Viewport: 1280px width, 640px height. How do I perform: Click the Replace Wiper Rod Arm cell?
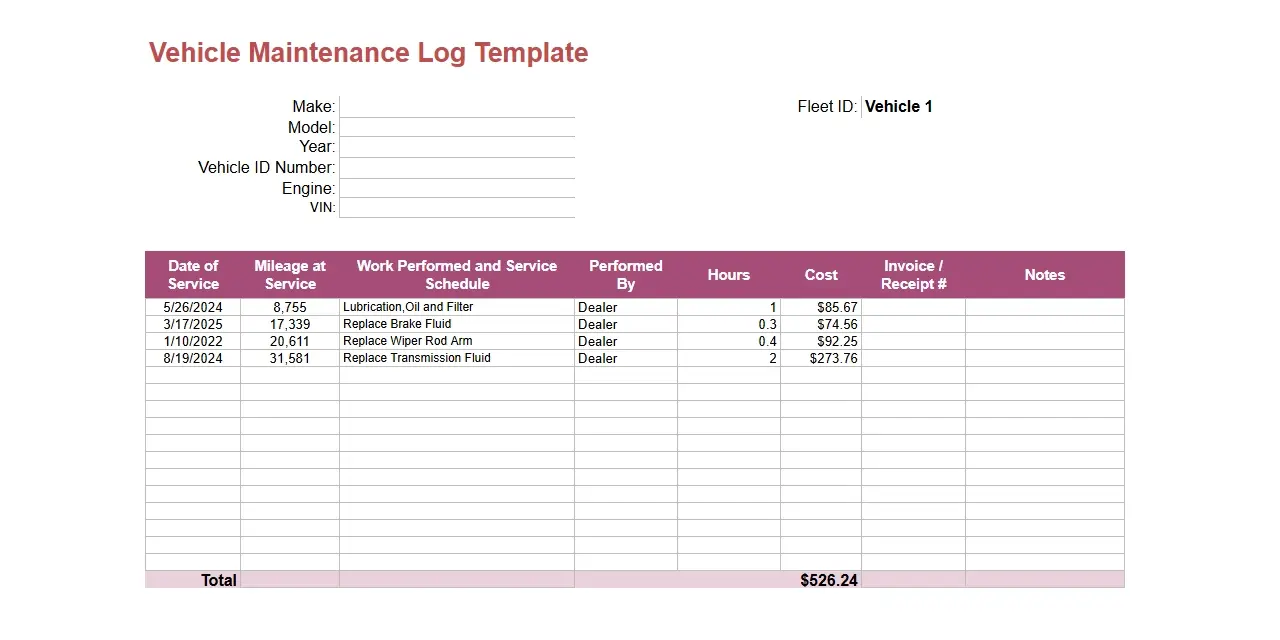point(457,342)
